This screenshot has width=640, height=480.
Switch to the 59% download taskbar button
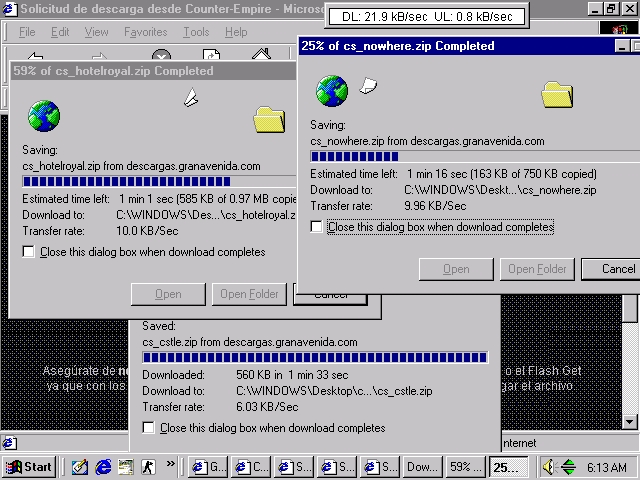tap(464, 466)
